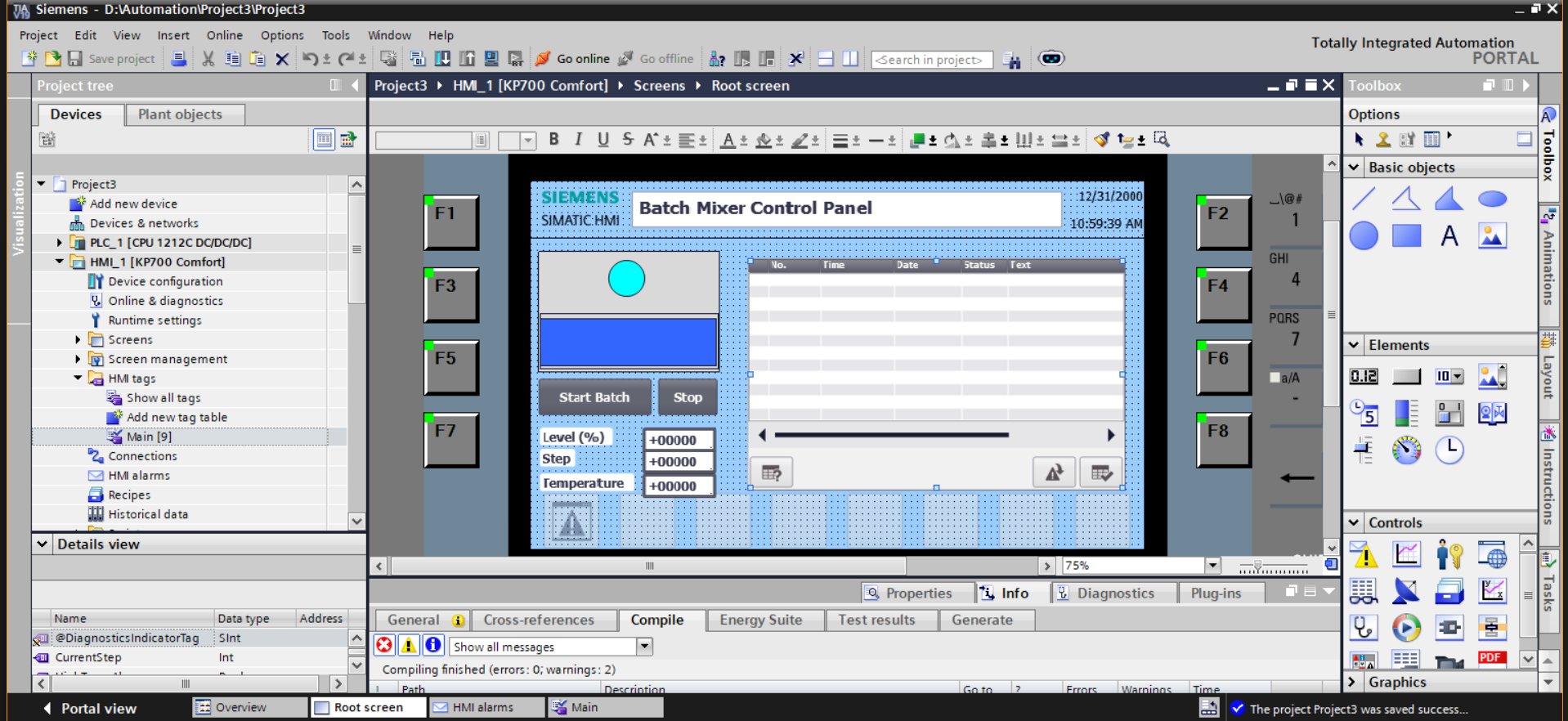Open the Insert menu
The width and height of the screenshot is (1568, 721).
point(173,35)
